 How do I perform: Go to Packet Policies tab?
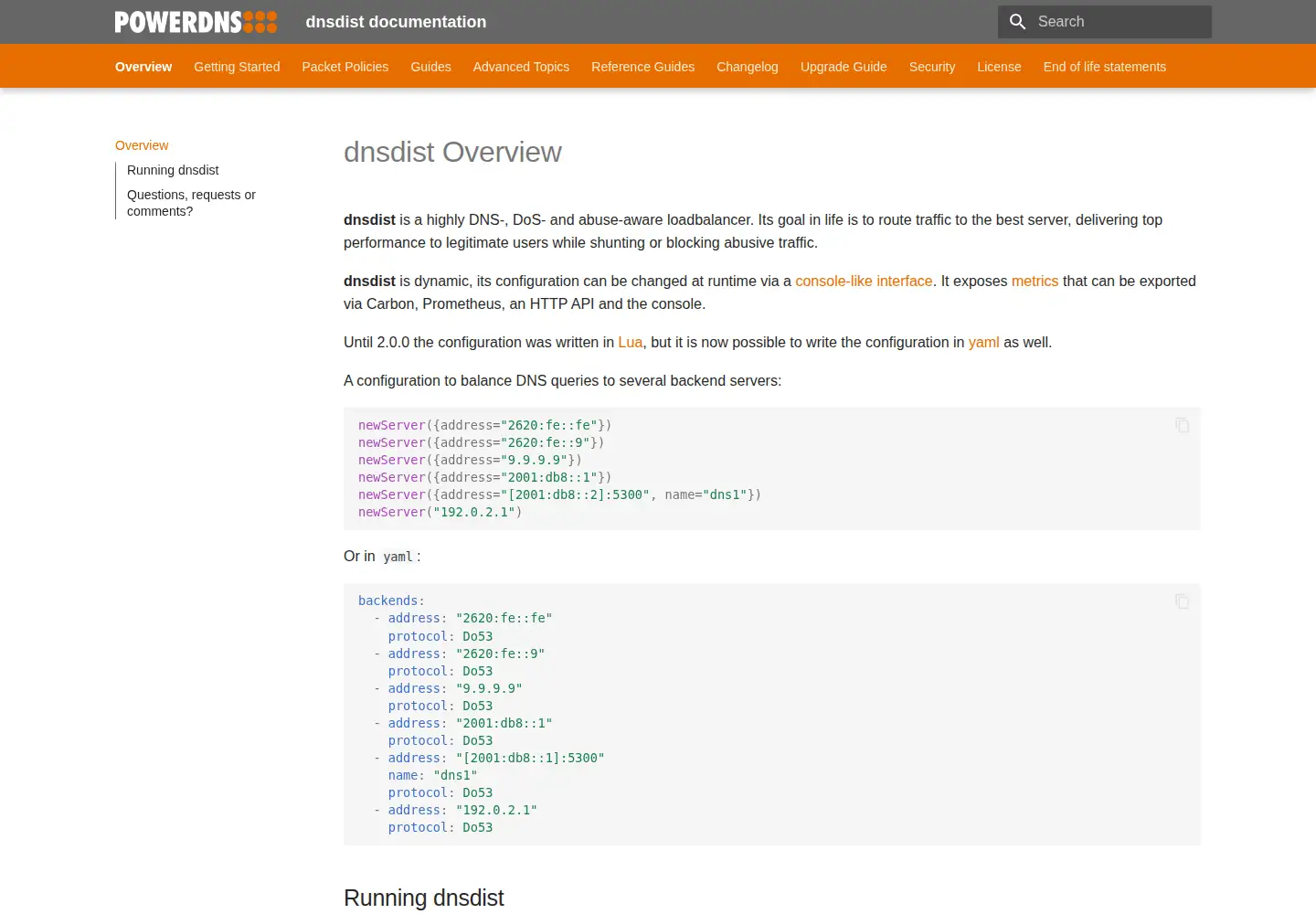click(x=345, y=67)
